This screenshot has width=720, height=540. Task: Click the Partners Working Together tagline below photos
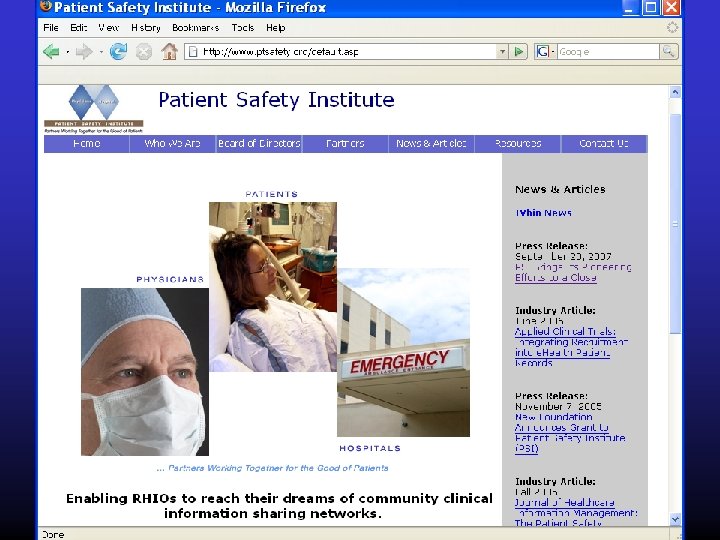pos(273,468)
